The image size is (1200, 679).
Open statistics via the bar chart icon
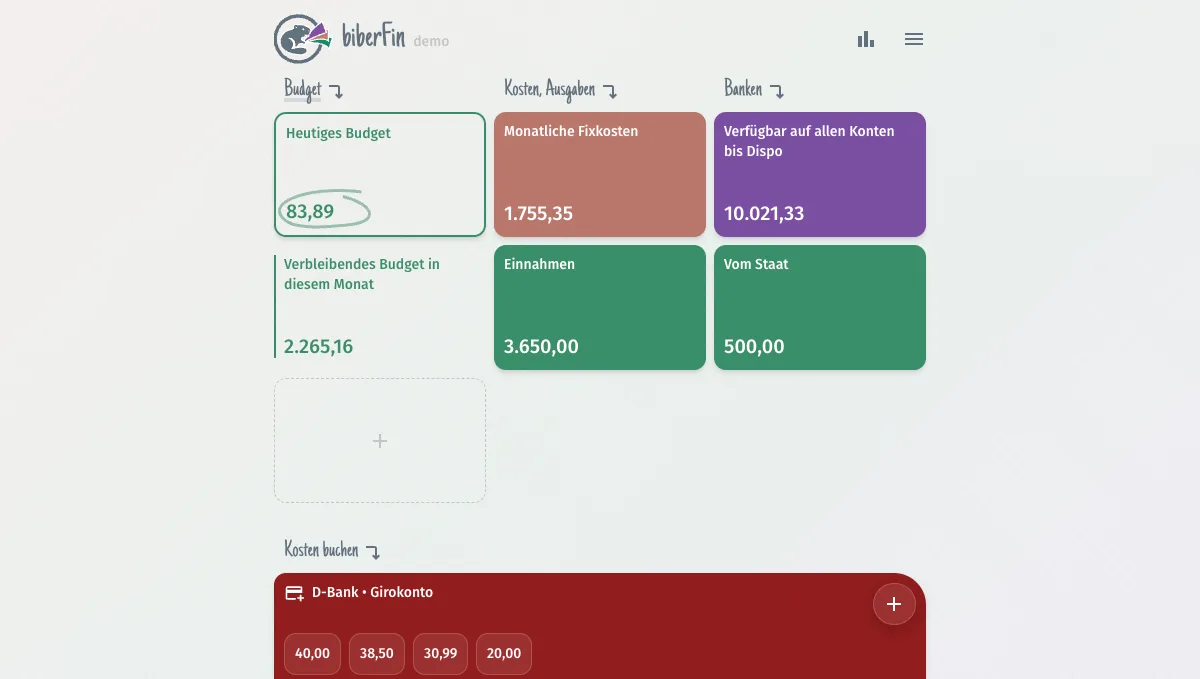pyautogui.click(x=865, y=39)
